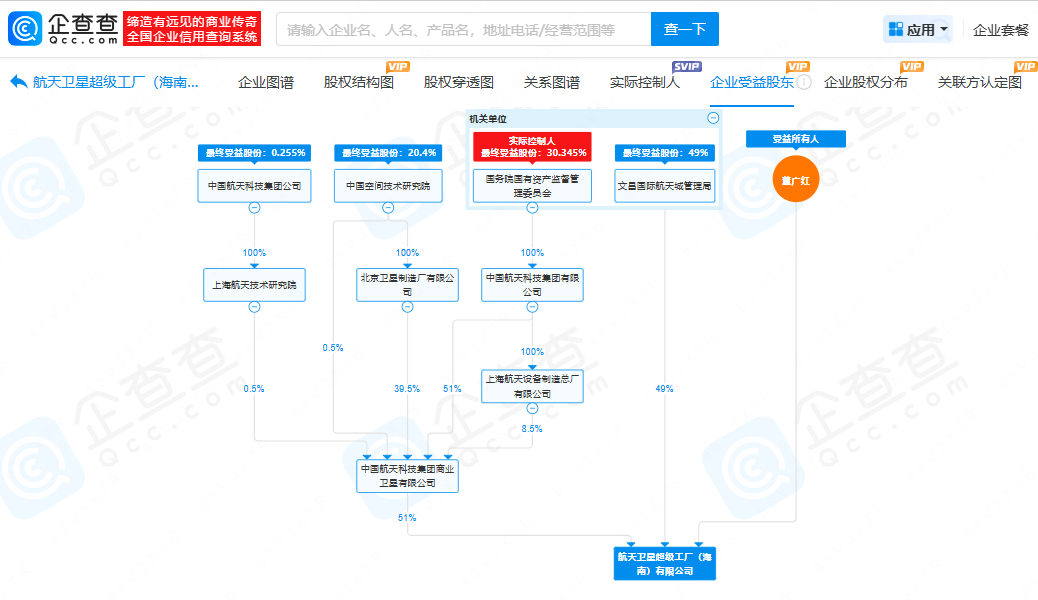Click the 受益所有人 label
The height and width of the screenshot is (600, 1038).
click(x=796, y=139)
